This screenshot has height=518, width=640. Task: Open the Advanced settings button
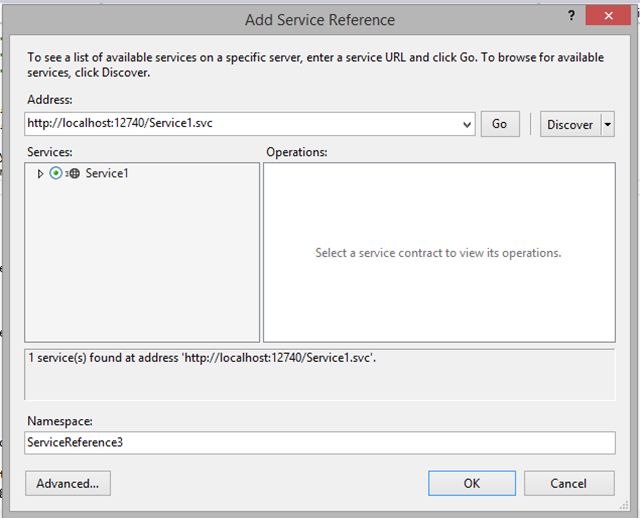(x=68, y=483)
